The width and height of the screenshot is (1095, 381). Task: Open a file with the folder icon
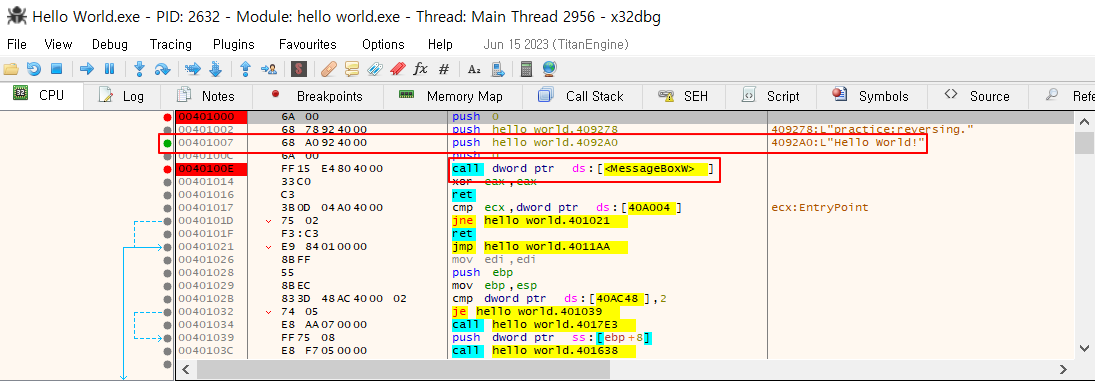(10, 69)
